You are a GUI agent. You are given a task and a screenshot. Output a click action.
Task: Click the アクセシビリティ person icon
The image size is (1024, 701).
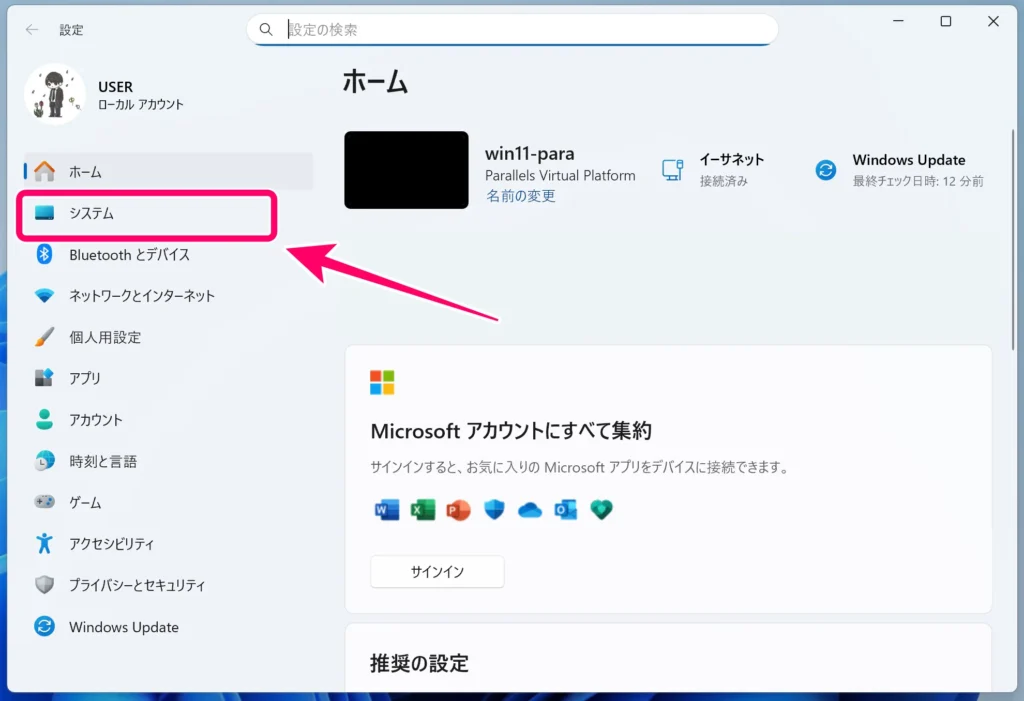44,543
